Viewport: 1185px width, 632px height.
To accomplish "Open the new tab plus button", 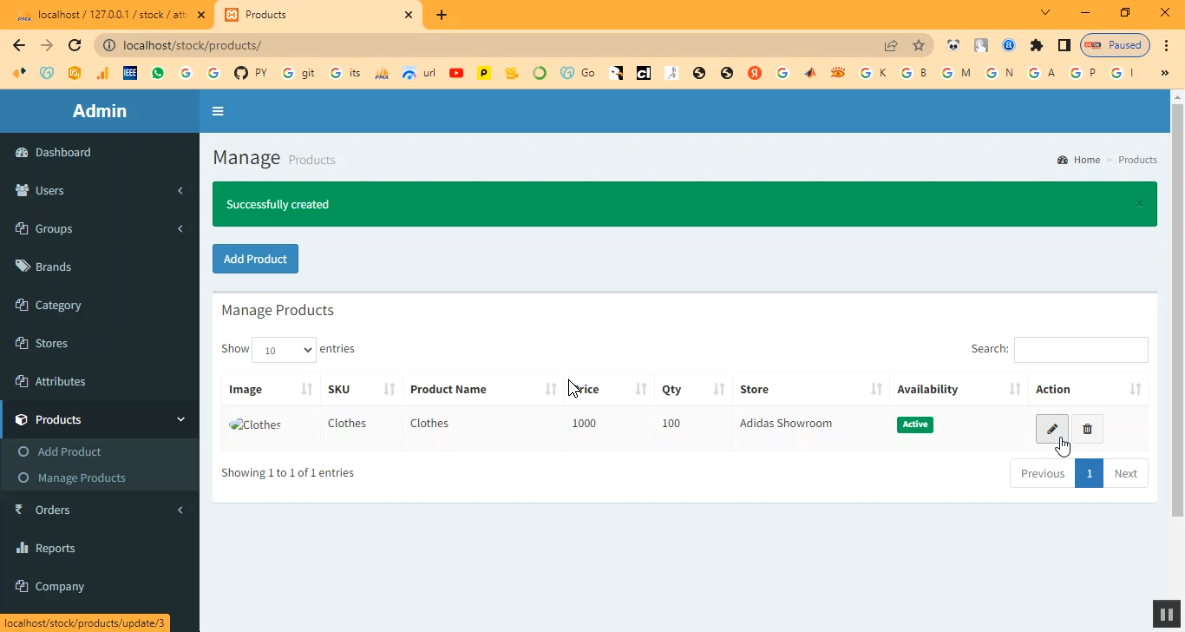I will (x=441, y=15).
